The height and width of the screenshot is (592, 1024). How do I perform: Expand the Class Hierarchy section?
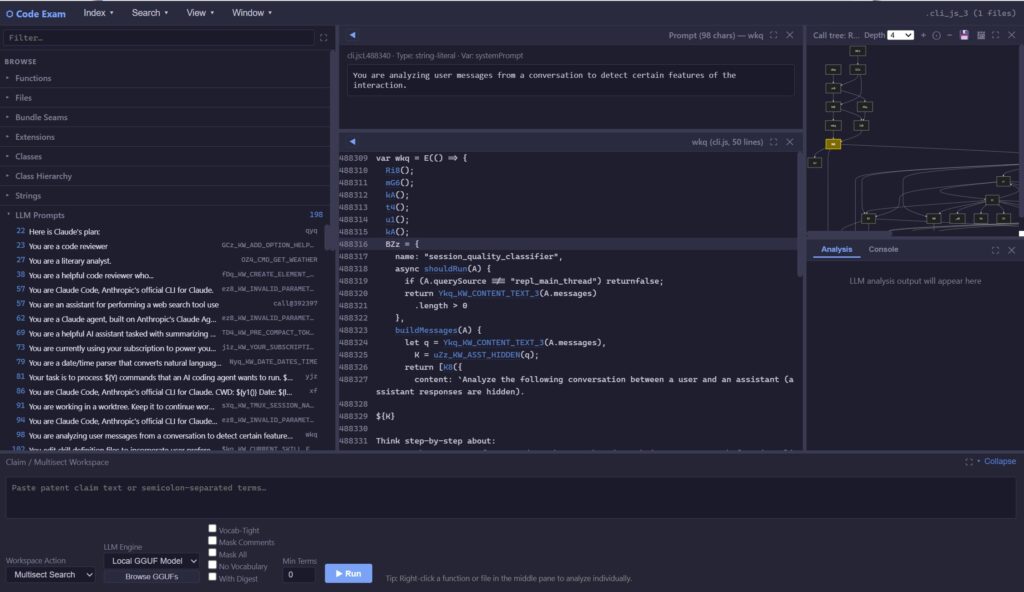(x=43, y=176)
